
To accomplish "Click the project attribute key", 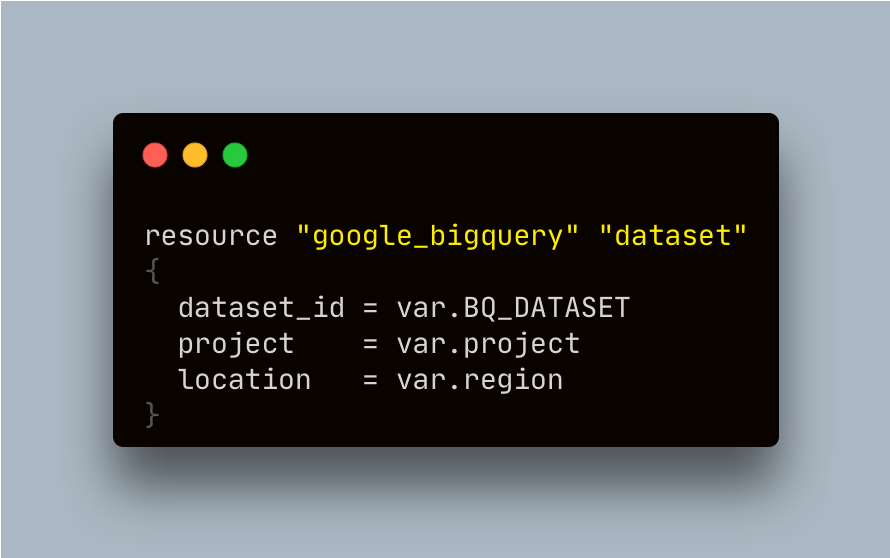I will 236,345.
